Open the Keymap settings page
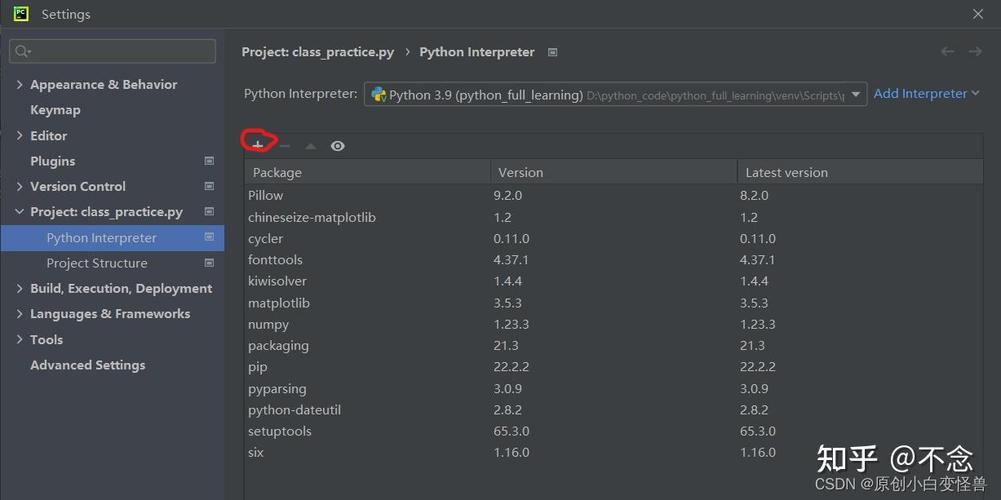Screen dimensions: 1001x500 click(55, 110)
